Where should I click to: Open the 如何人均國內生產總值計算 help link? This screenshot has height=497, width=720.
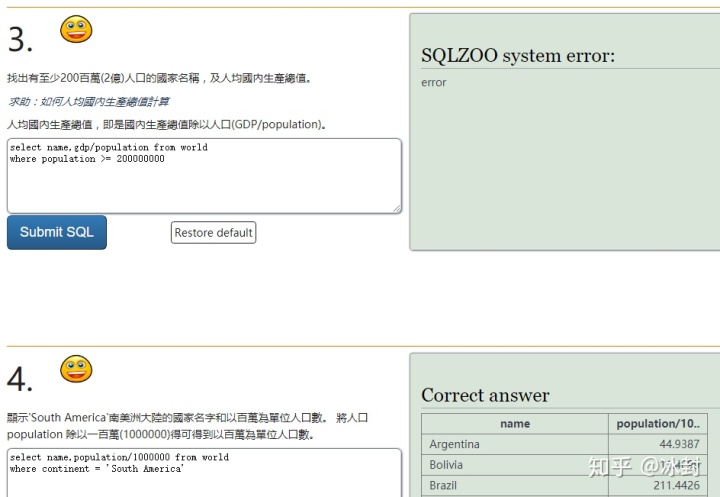89,102
